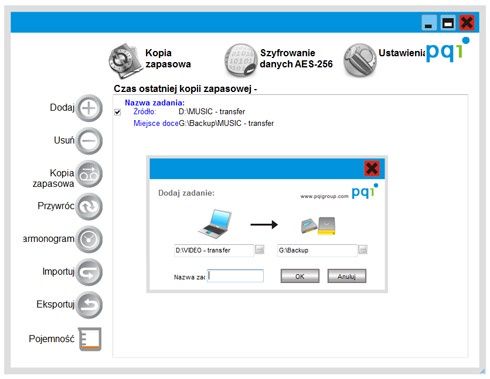This screenshot has width=490, height=379.
Task: Click the D:\VIDEO - transfer source field
Action: (214, 250)
